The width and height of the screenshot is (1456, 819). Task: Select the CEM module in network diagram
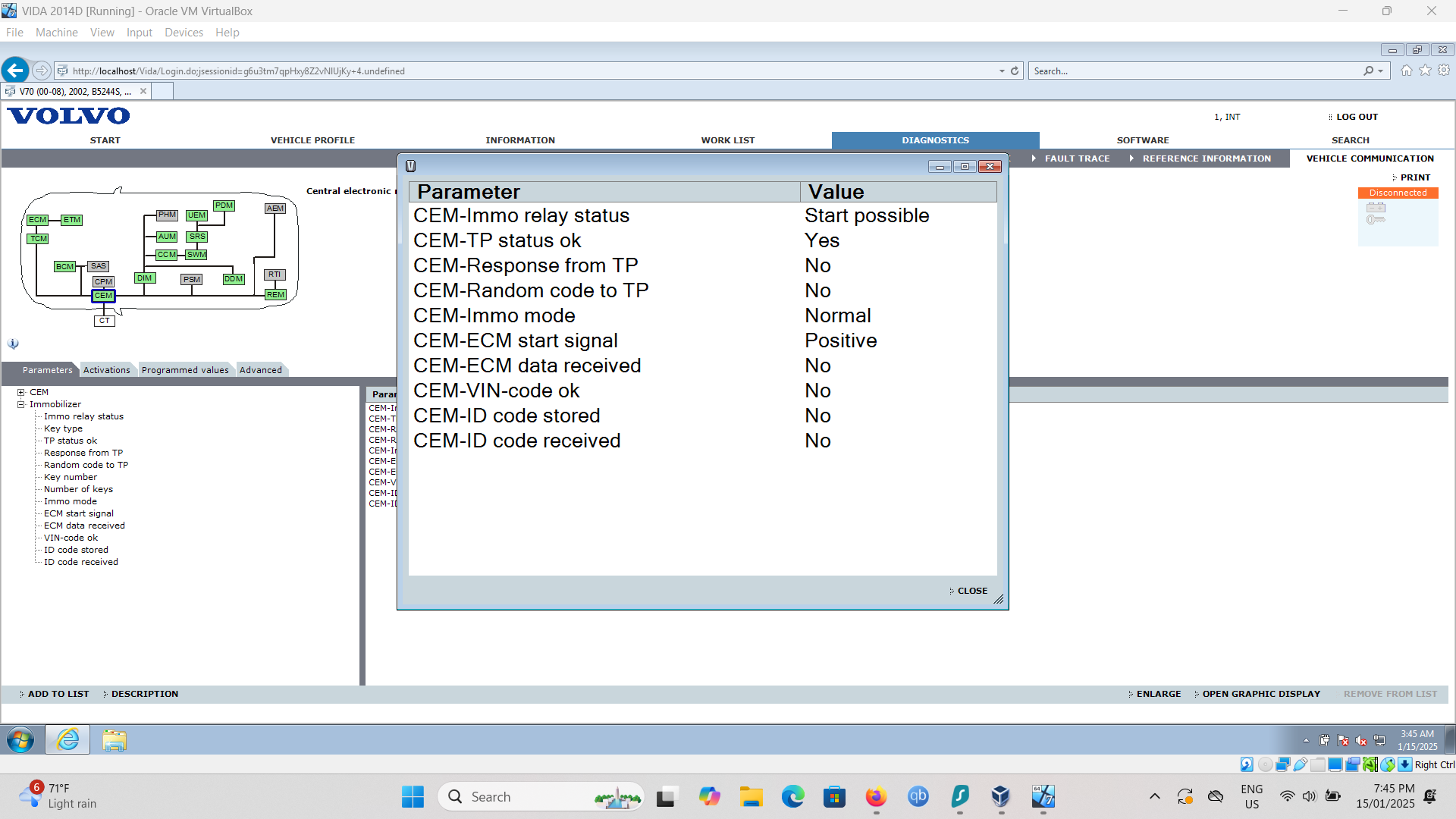pyautogui.click(x=104, y=296)
